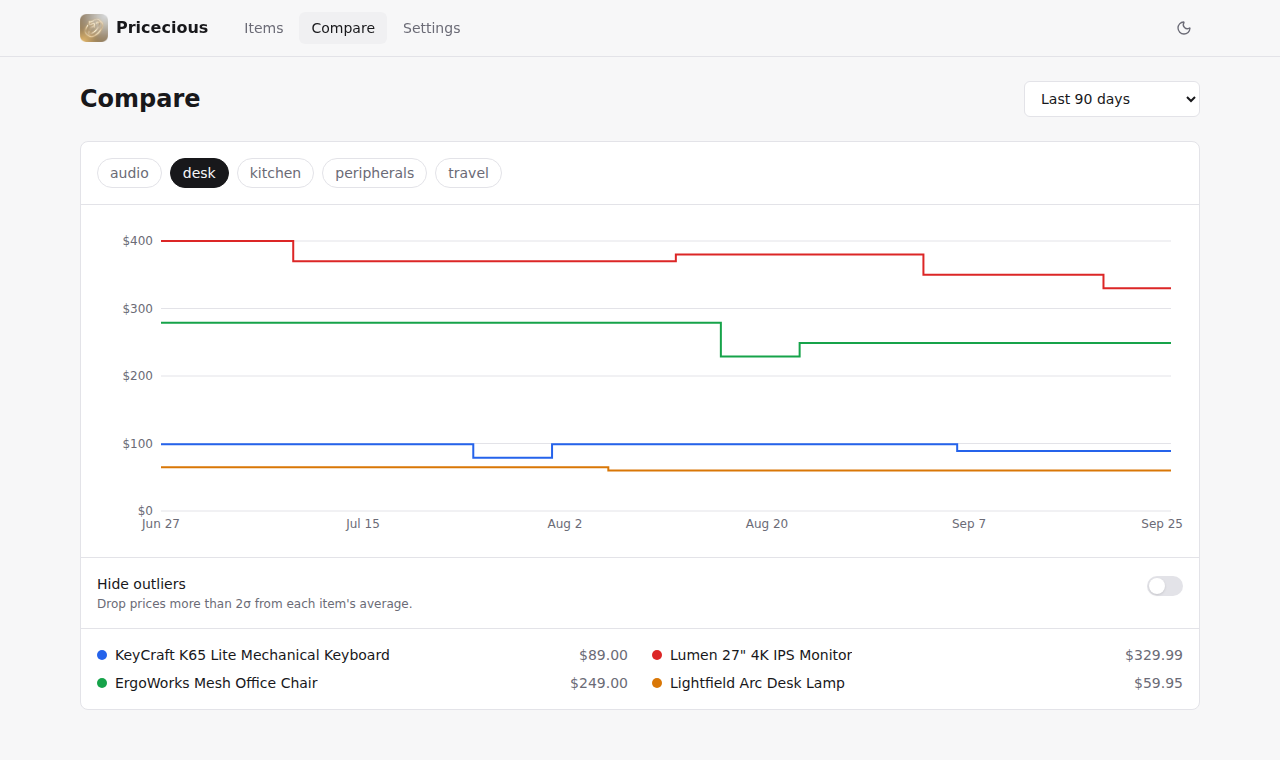This screenshot has height=760, width=1280.
Task: Click the $59.95 lamp price
Action: pos(1158,683)
